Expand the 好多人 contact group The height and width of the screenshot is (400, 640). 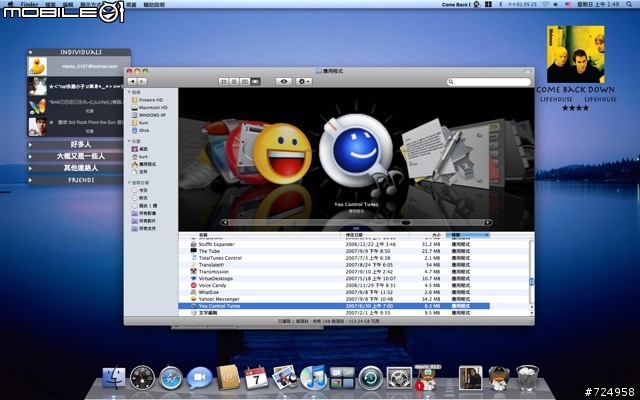coord(31,144)
